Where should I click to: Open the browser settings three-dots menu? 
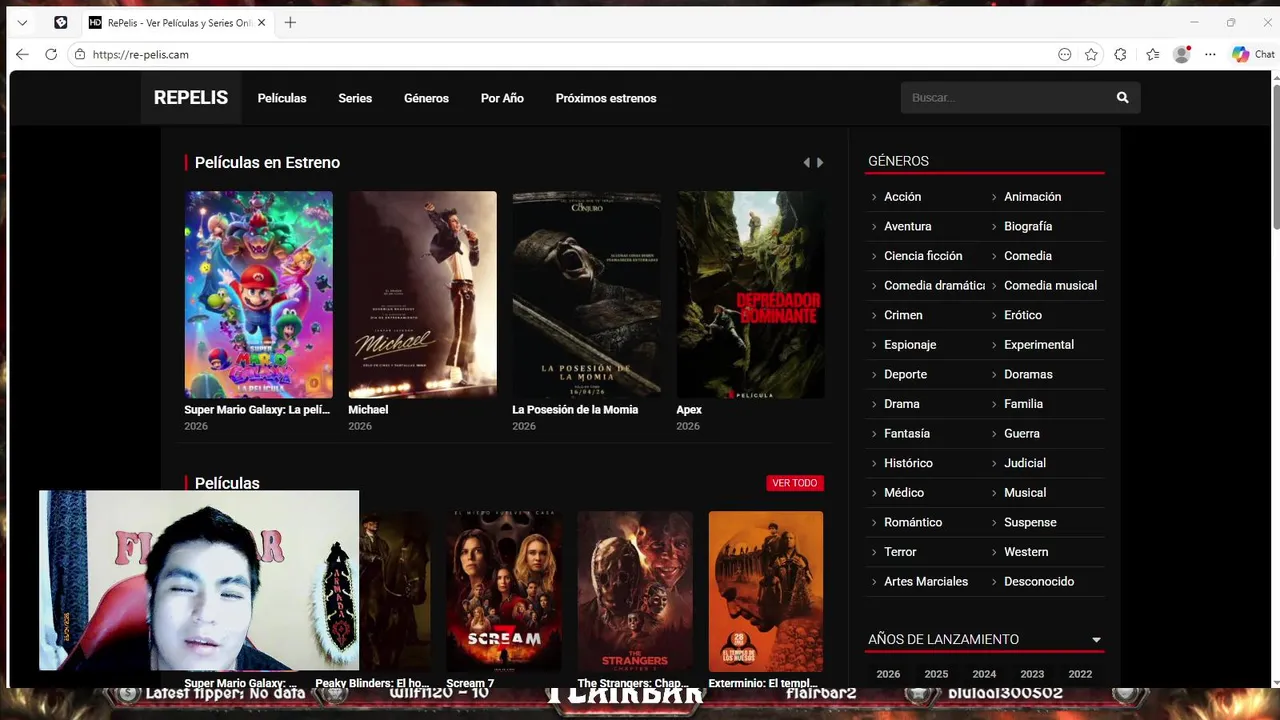point(1210,55)
